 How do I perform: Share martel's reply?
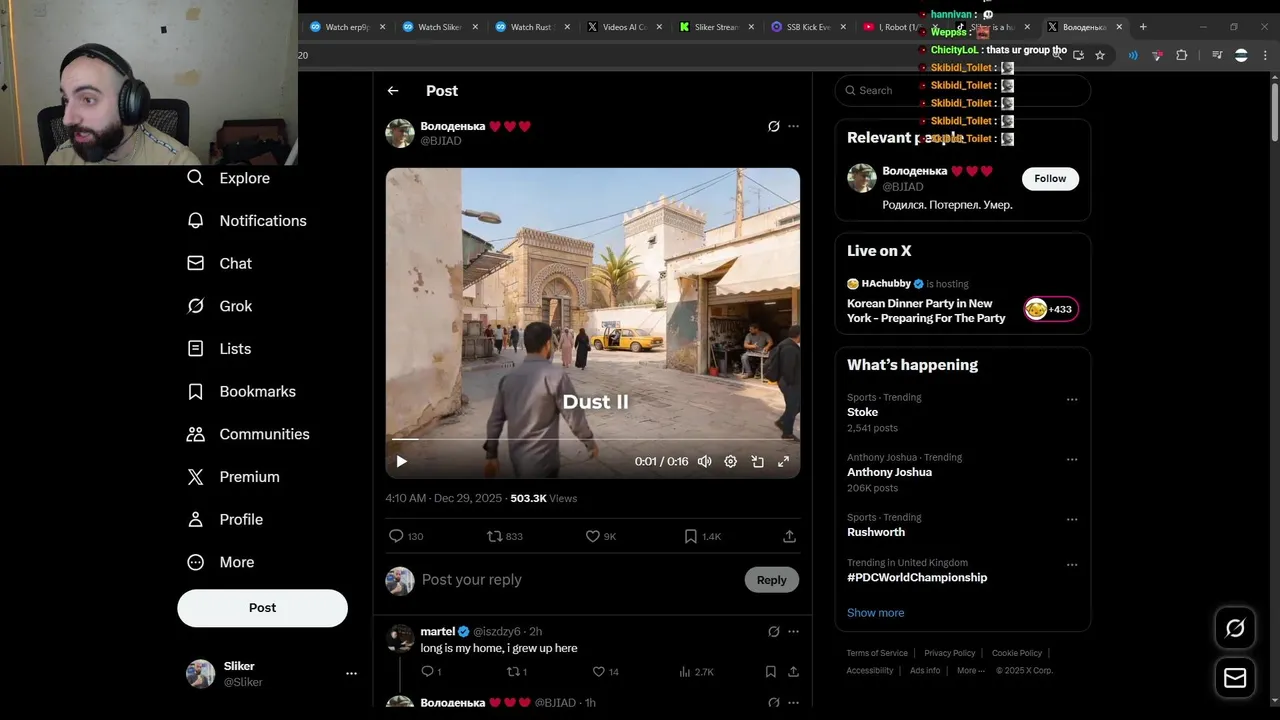click(793, 672)
